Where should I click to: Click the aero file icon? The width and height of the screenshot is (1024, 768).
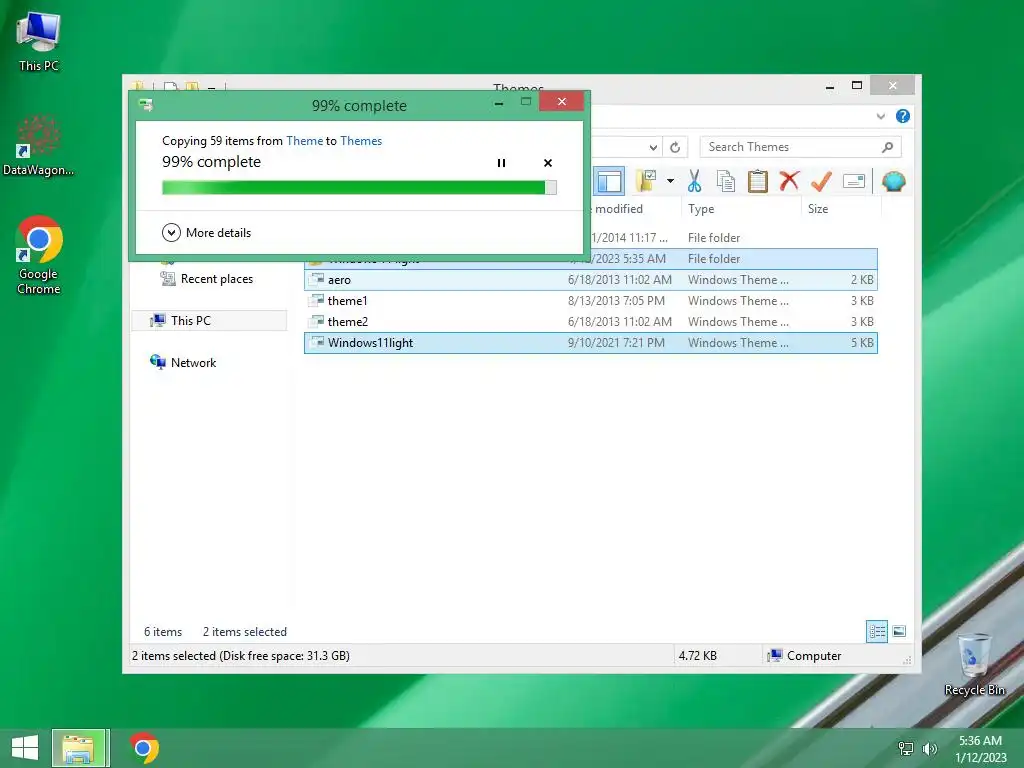pos(317,280)
